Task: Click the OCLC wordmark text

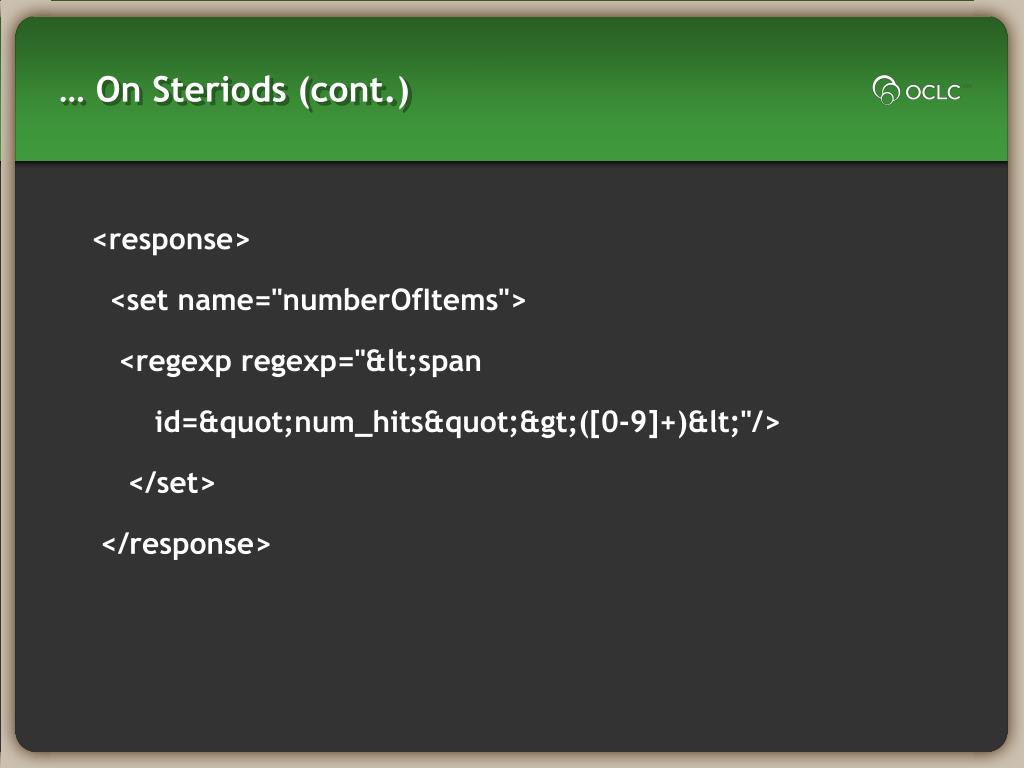Action: [933, 92]
